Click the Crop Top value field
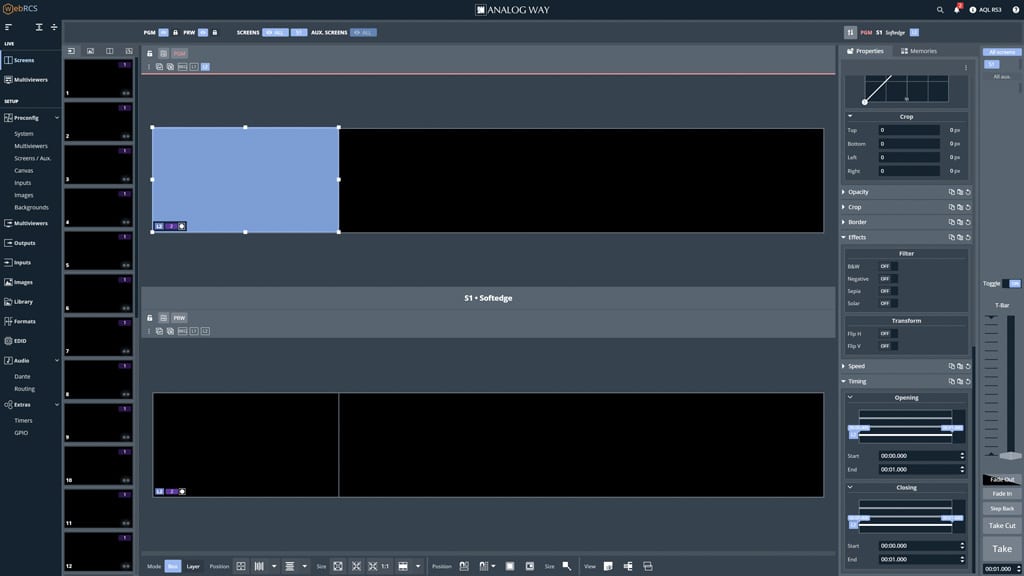The width and height of the screenshot is (1024, 576). [908, 130]
